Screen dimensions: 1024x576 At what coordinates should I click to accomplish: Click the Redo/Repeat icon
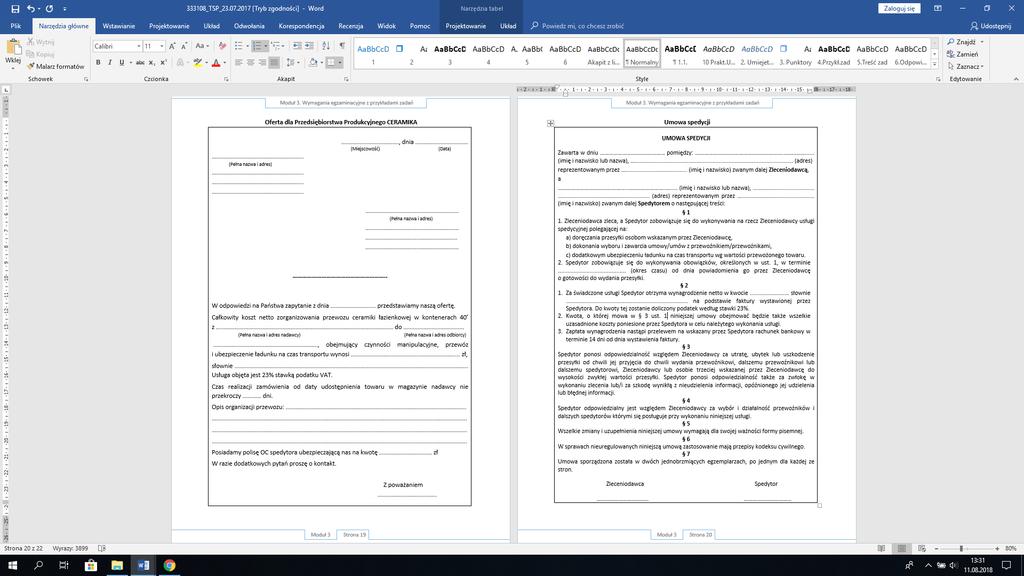coord(49,8)
